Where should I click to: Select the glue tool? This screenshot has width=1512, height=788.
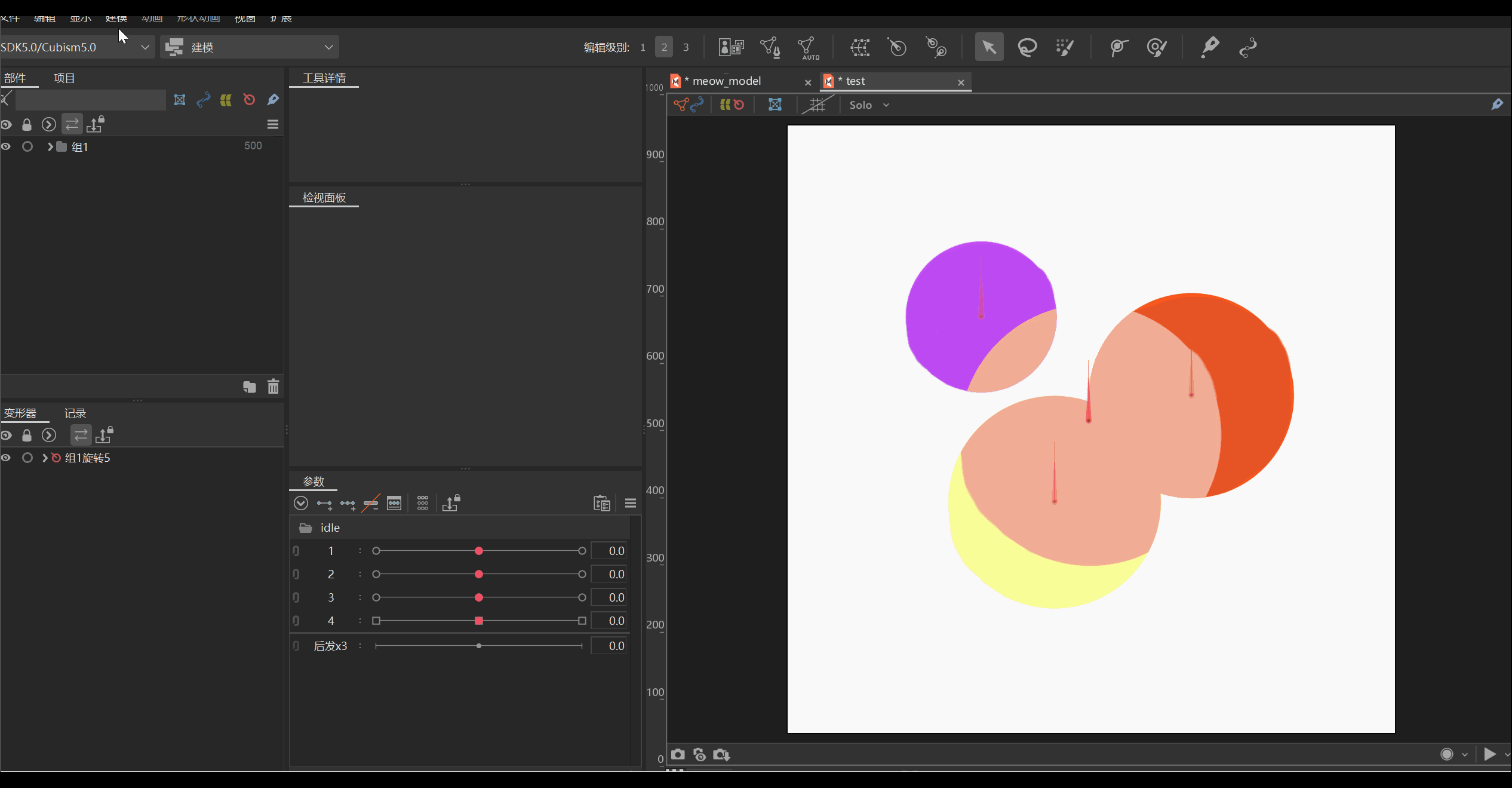pyautogui.click(x=1118, y=47)
